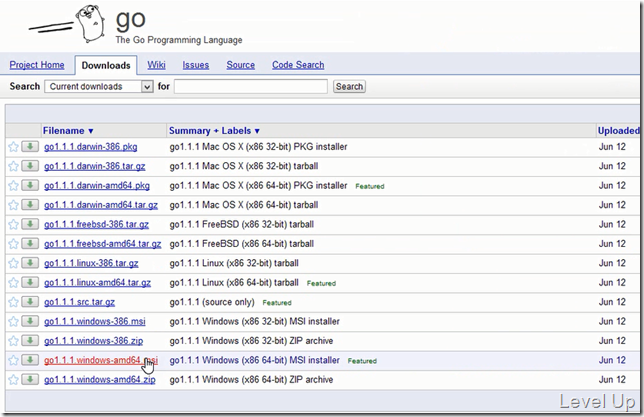Star the go1.1.1.freebsd-386.tar.gz file
This screenshot has height=417, width=644.
point(14,224)
